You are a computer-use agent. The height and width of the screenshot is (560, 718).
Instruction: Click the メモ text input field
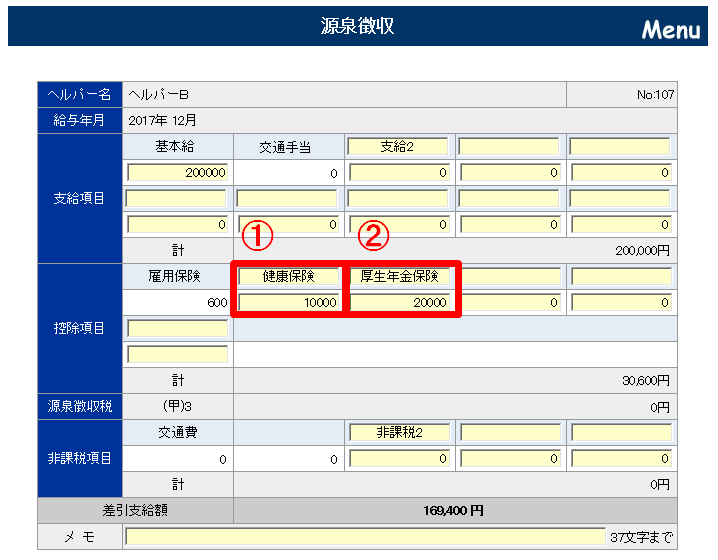coord(364,537)
